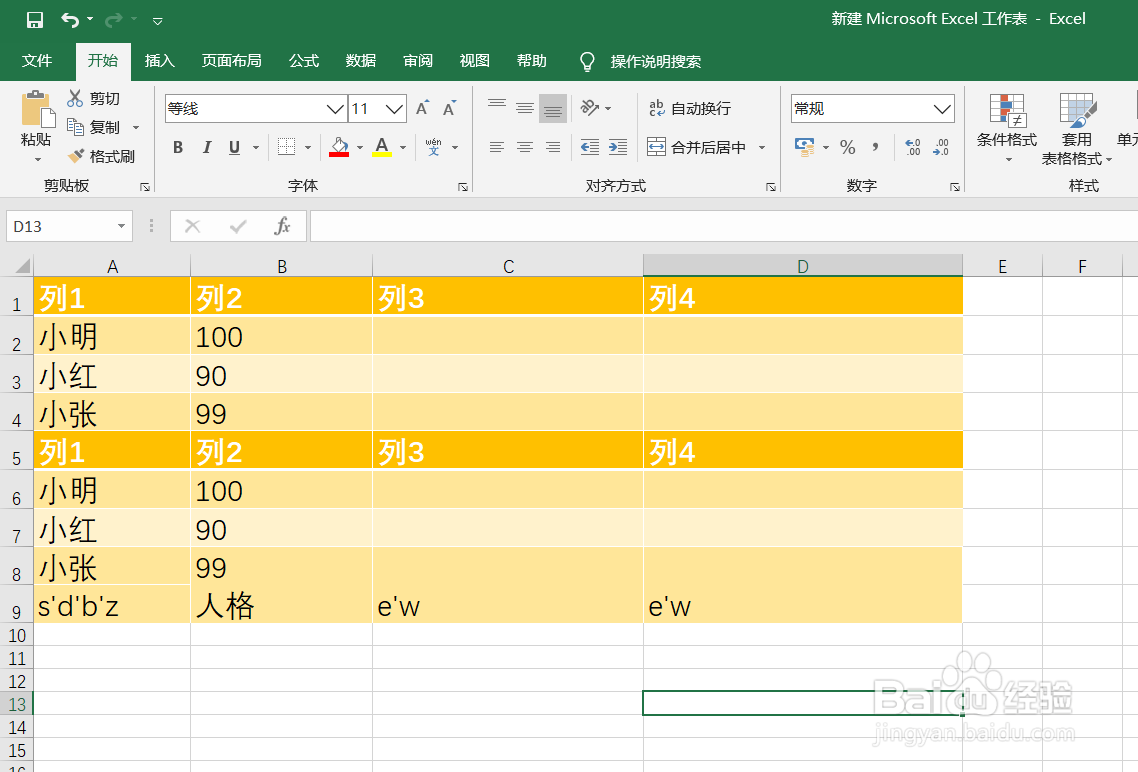Click the insert function fx icon
Viewport: 1138px width, 772px height.
click(x=282, y=226)
